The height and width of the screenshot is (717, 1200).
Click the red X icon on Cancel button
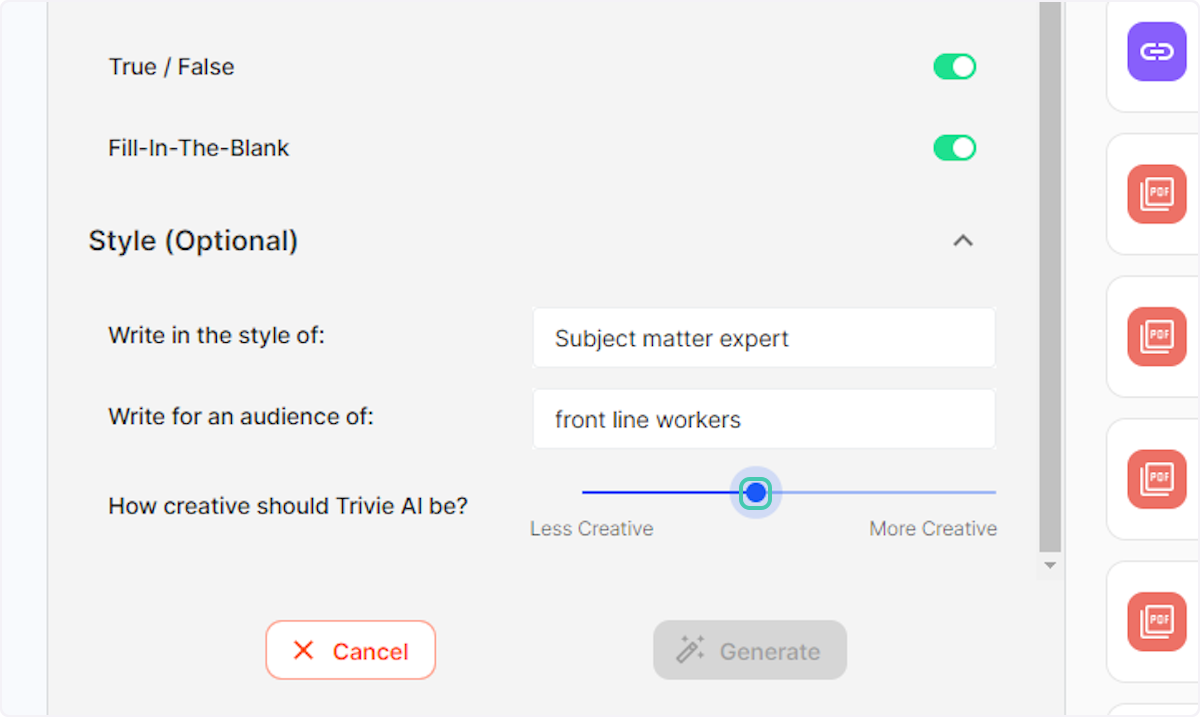pos(302,650)
